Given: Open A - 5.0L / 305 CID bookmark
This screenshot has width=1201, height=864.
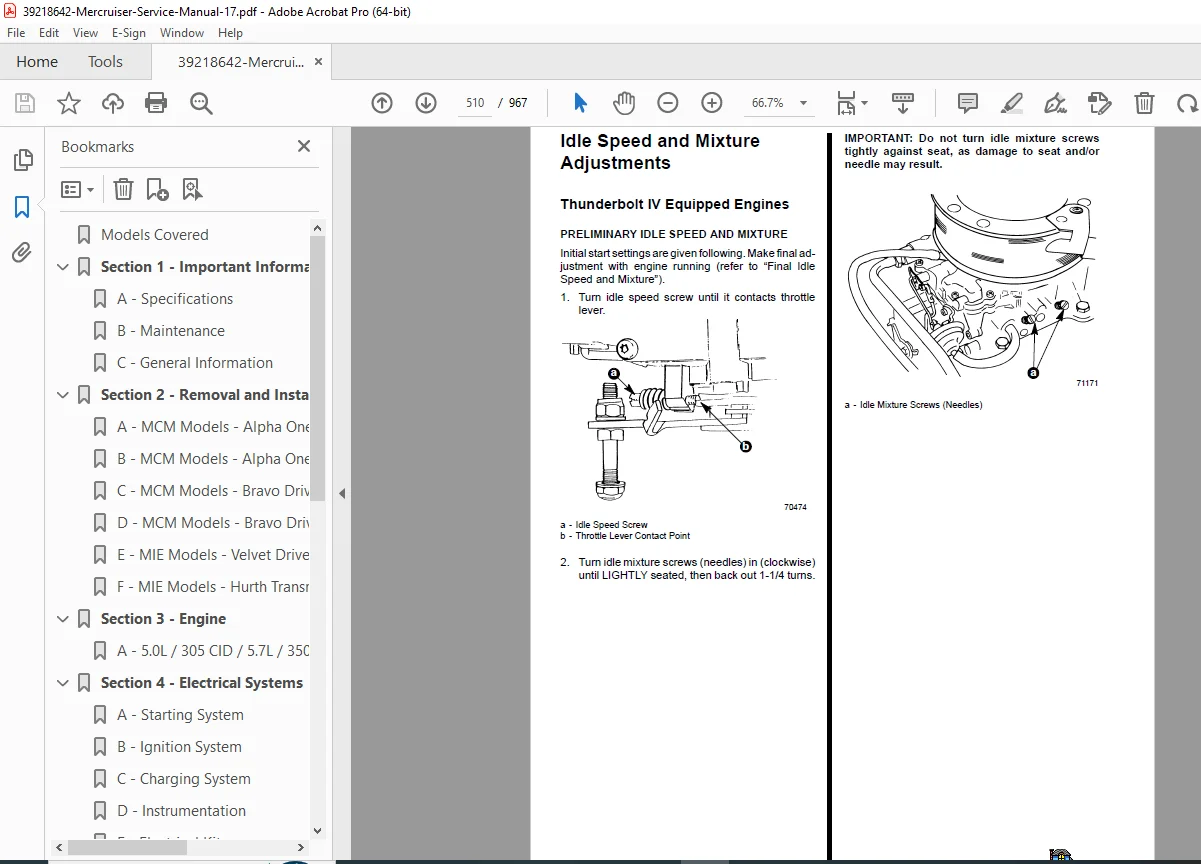Looking at the screenshot, I should 213,651.
